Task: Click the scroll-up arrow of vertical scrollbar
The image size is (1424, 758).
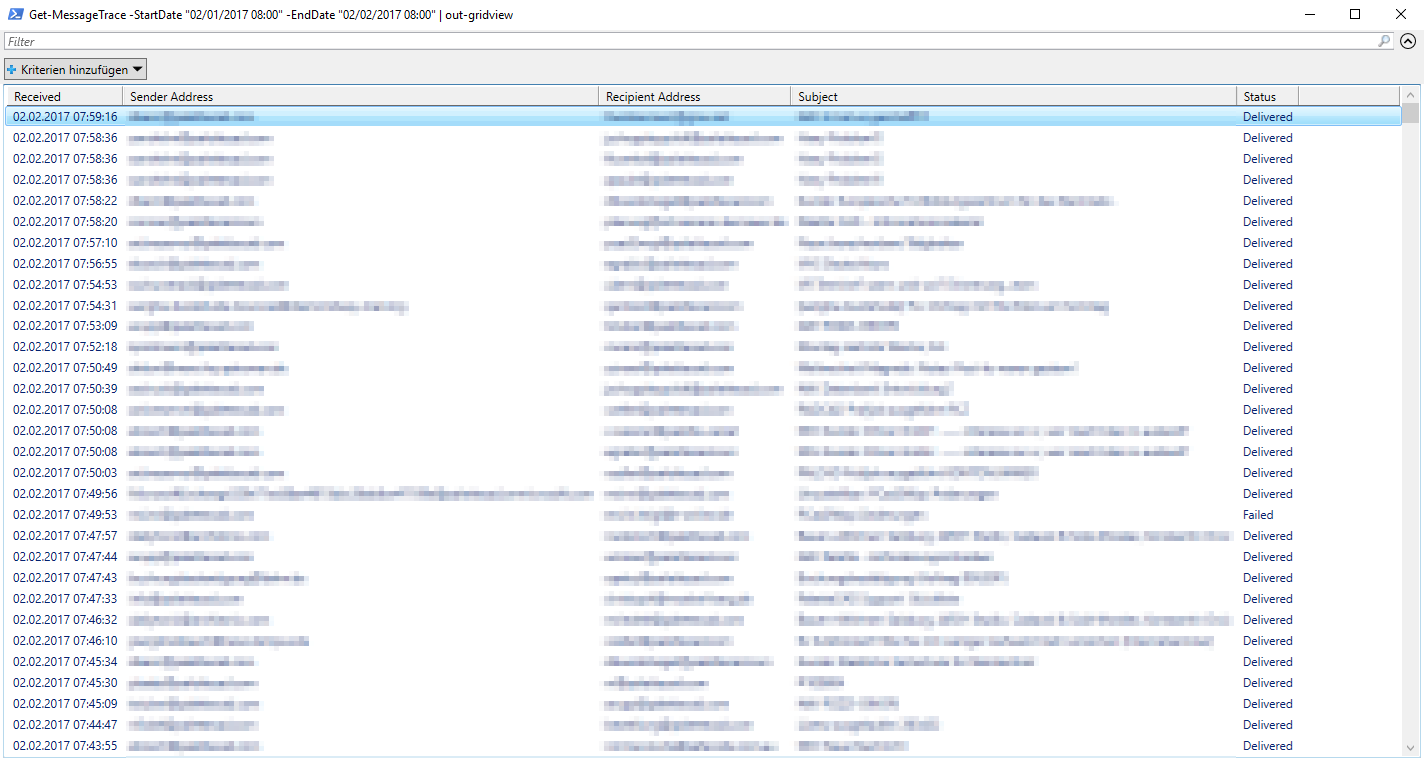Action: 1410,94
